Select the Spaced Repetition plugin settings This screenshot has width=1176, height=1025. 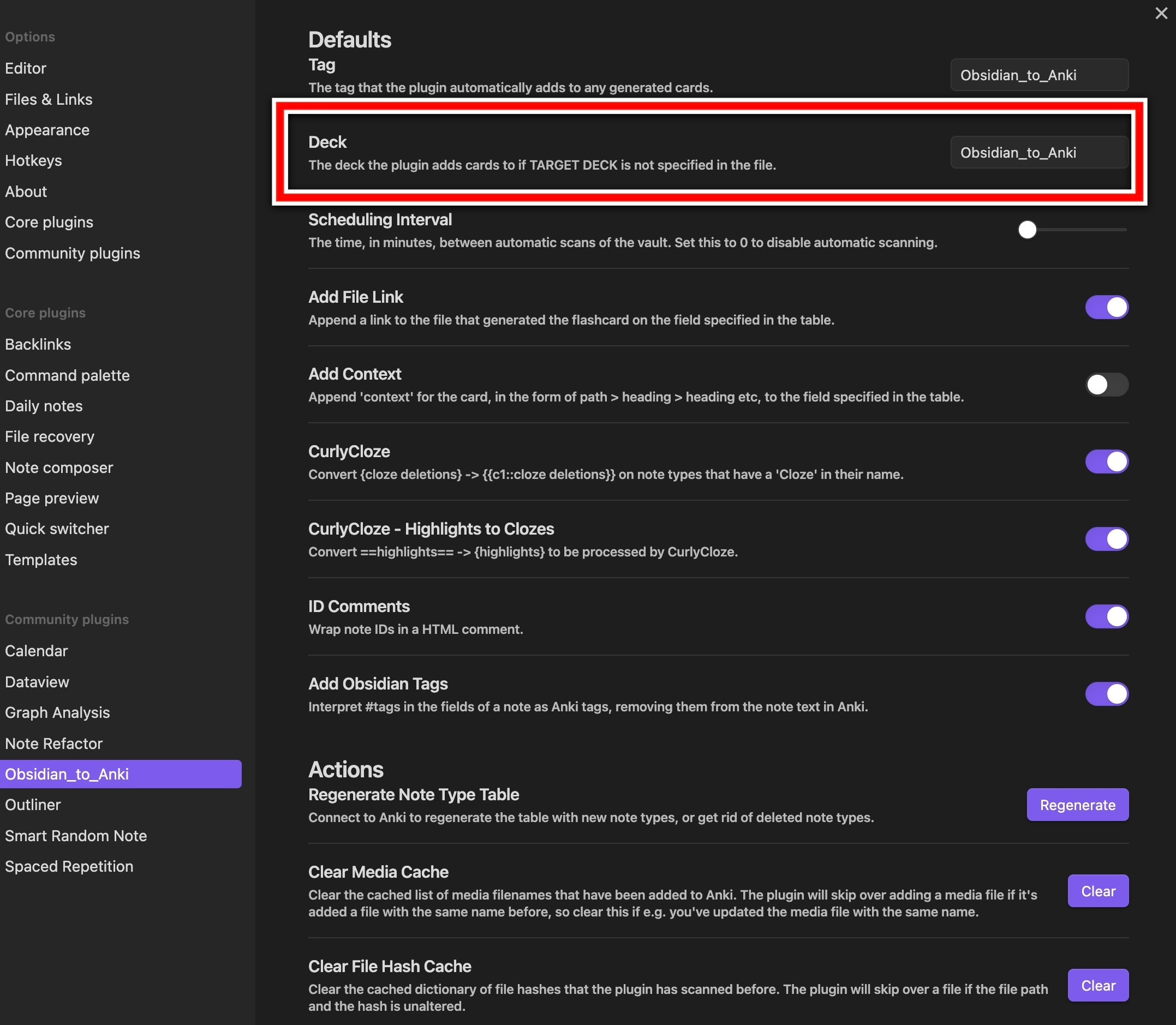pos(69,867)
